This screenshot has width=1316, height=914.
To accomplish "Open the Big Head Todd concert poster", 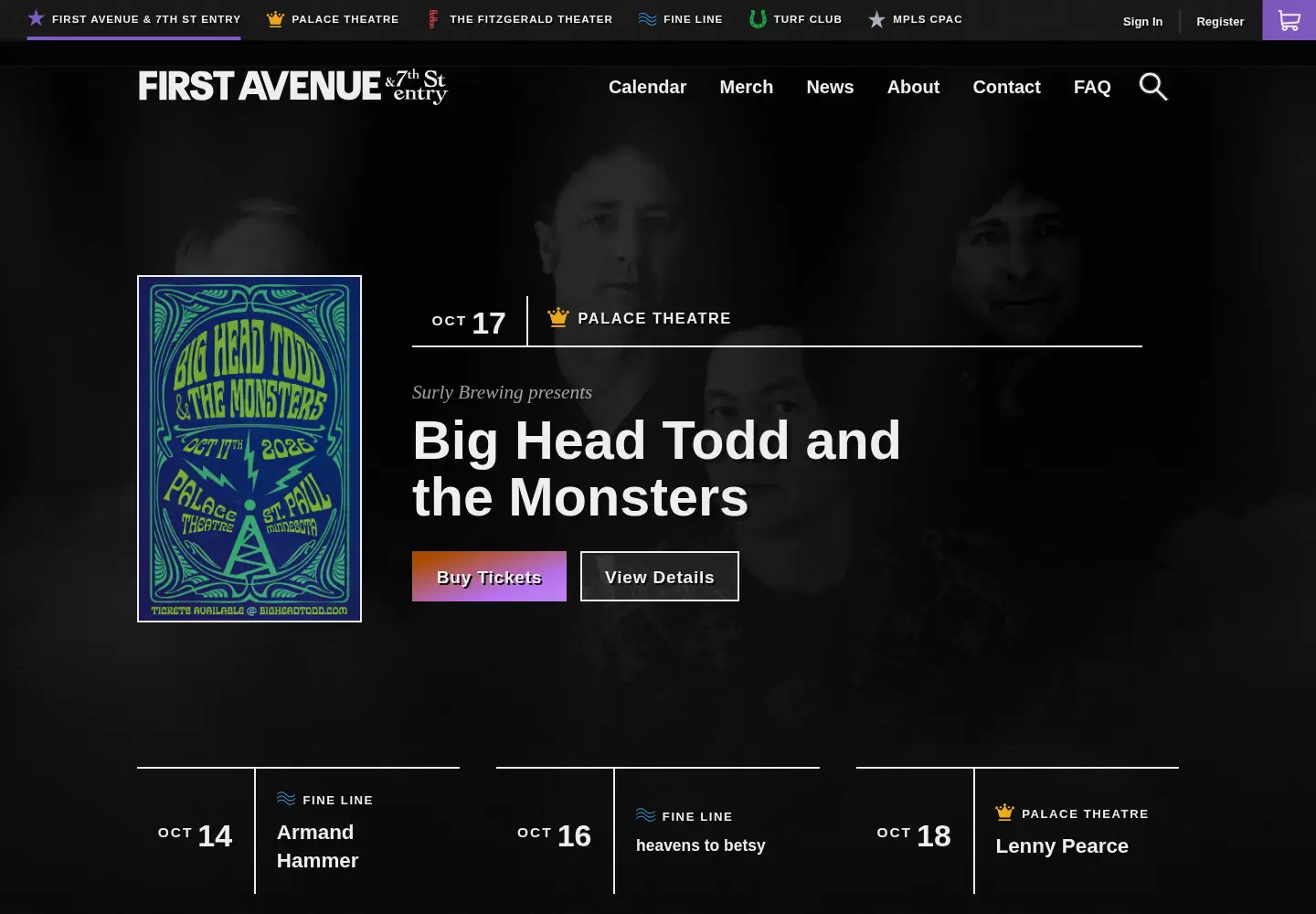I will pos(249,449).
